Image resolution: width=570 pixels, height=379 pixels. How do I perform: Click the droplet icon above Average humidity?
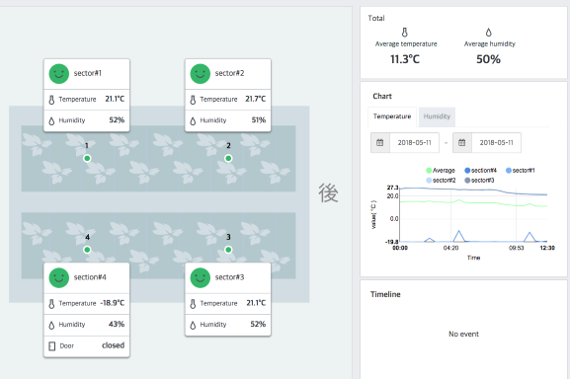(489, 32)
